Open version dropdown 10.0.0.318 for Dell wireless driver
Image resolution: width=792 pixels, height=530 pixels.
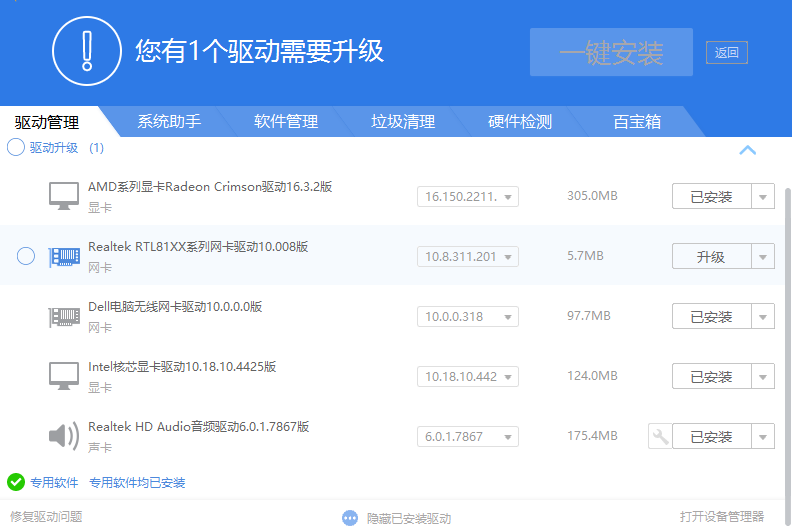point(468,317)
